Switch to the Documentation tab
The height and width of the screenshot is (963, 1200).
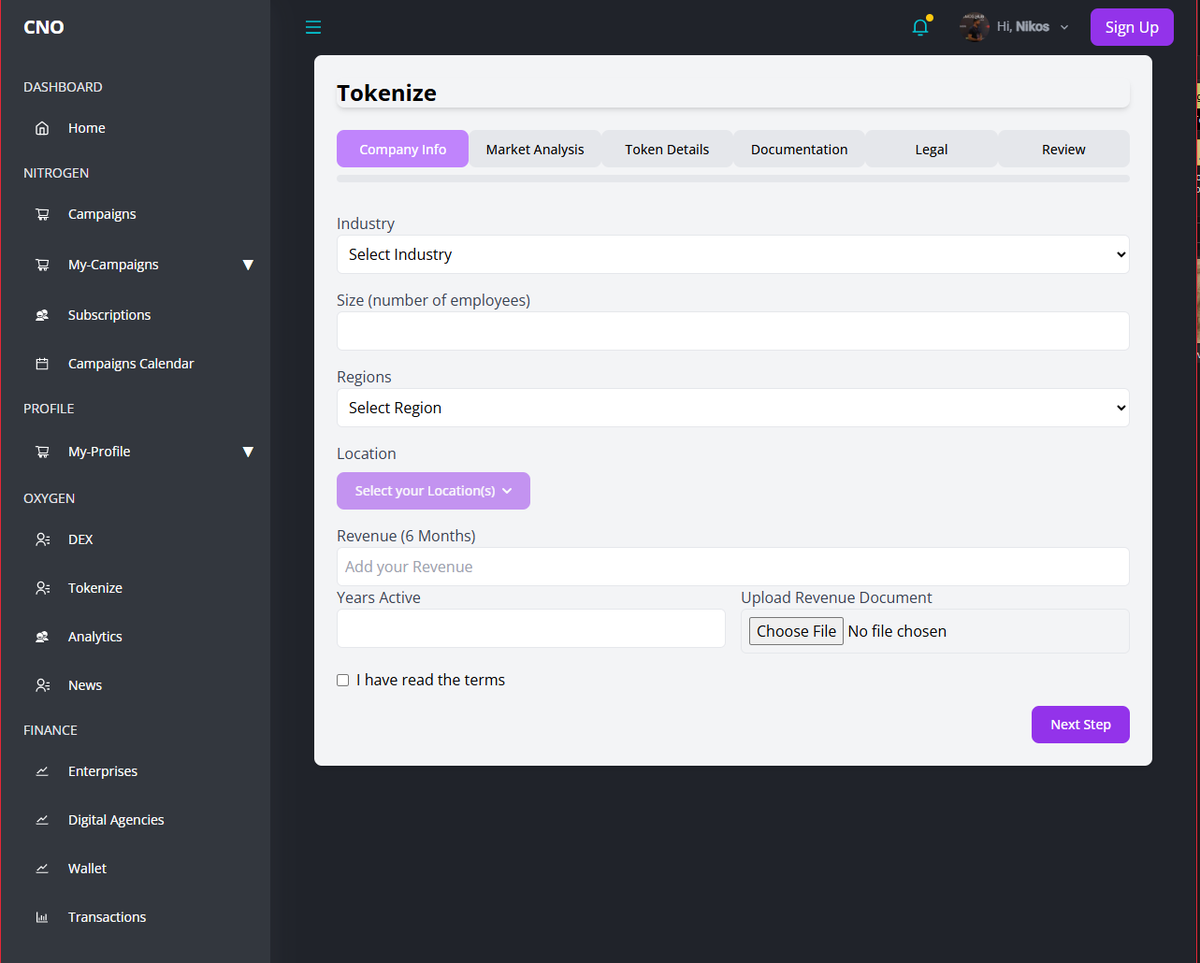click(799, 149)
